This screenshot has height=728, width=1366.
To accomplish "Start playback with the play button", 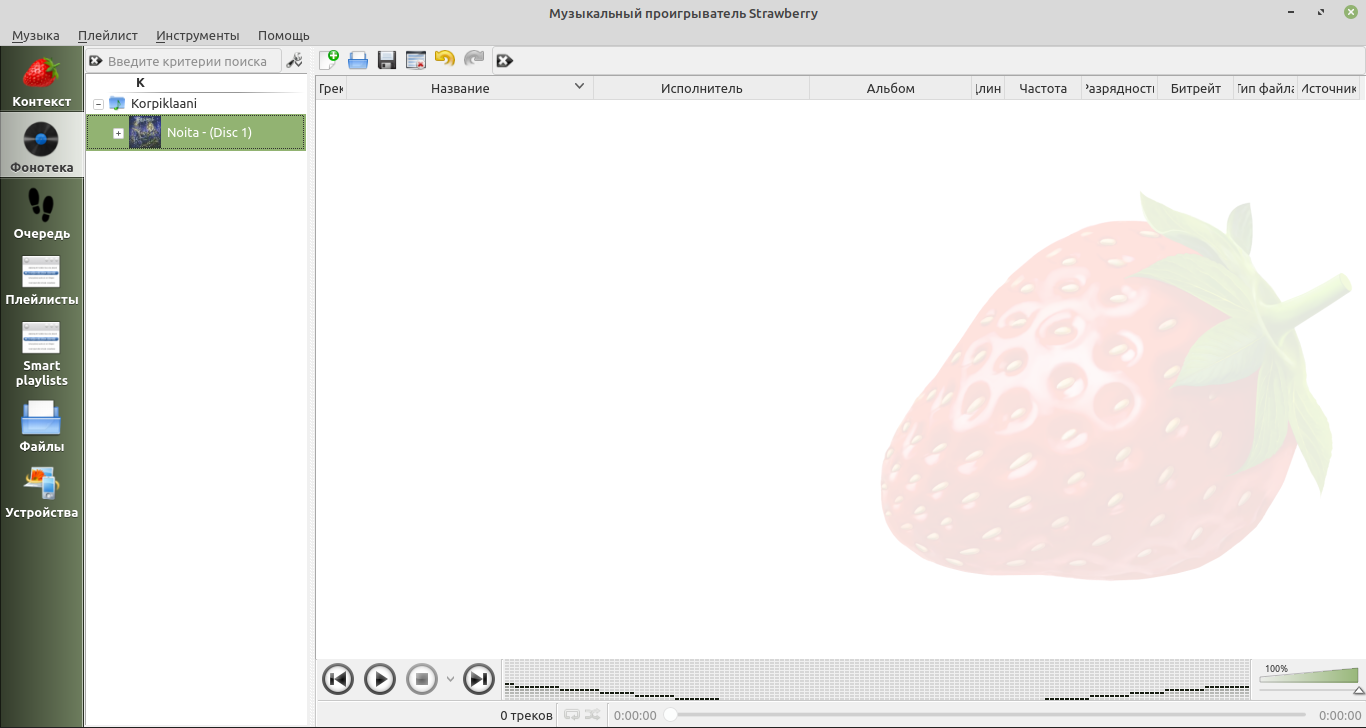I will [380, 680].
